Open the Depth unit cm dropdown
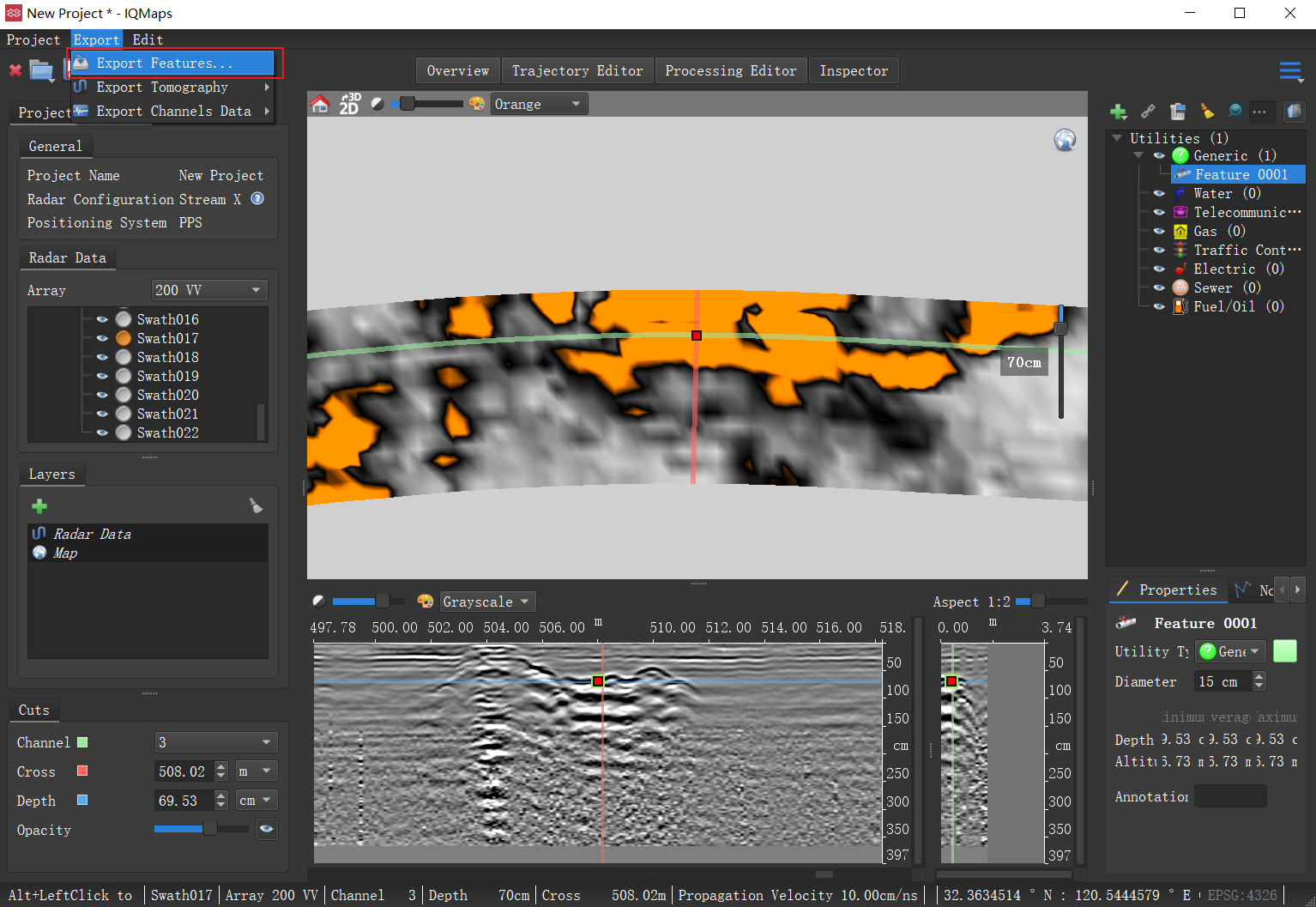Screen dimensions: 1316x907 pos(256,800)
